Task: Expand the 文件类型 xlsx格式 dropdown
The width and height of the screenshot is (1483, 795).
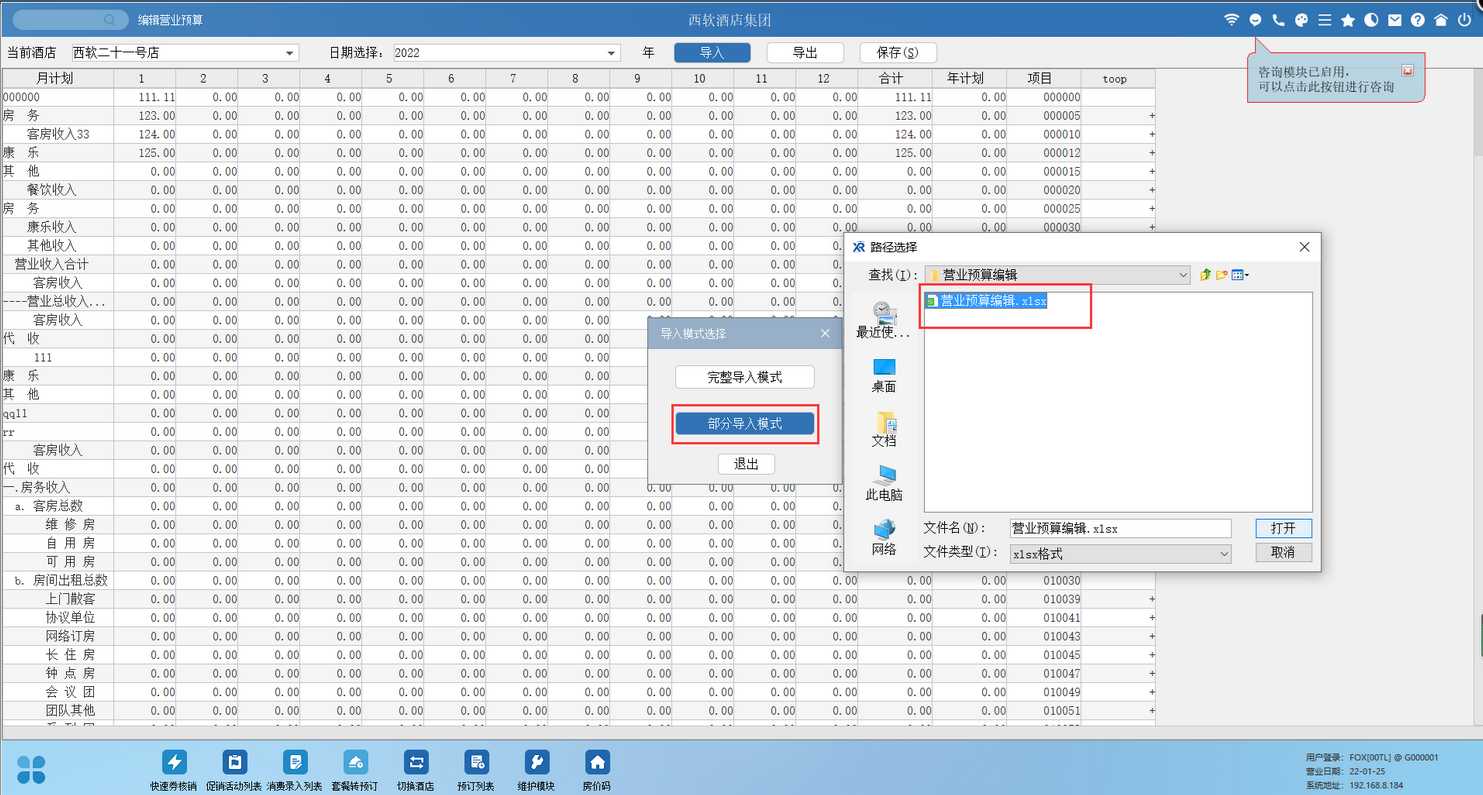Action: coord(1224,553)
